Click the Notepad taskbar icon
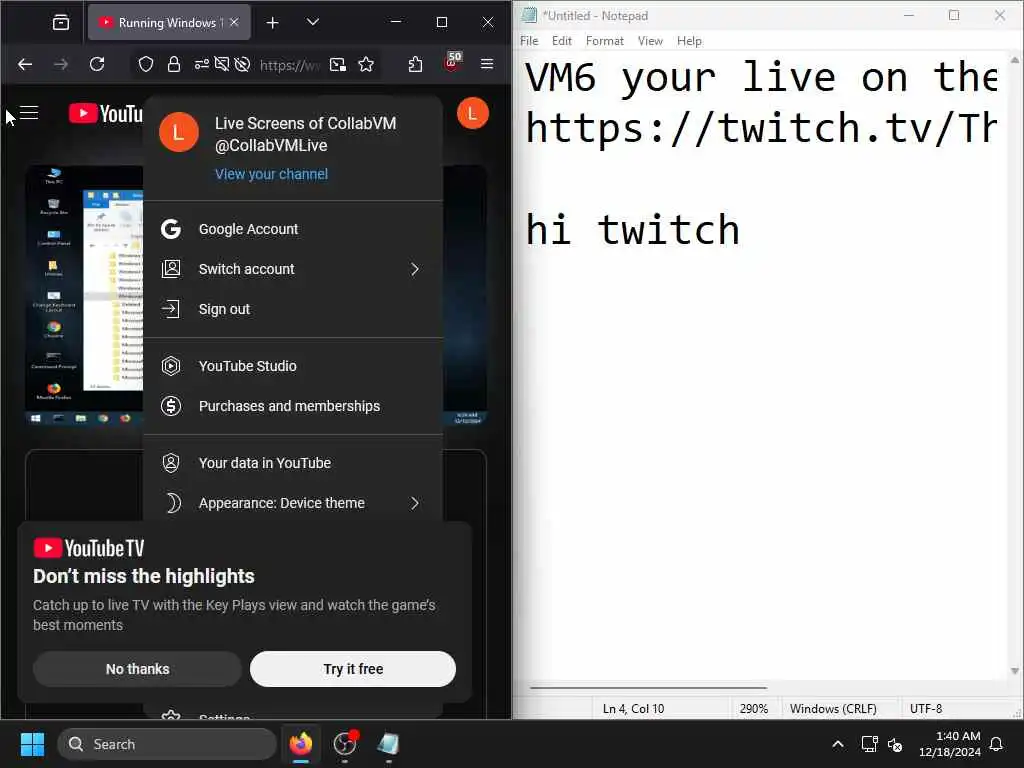Image resolution: width=1024 pixels, height=768 pixels. click(388, 744)
